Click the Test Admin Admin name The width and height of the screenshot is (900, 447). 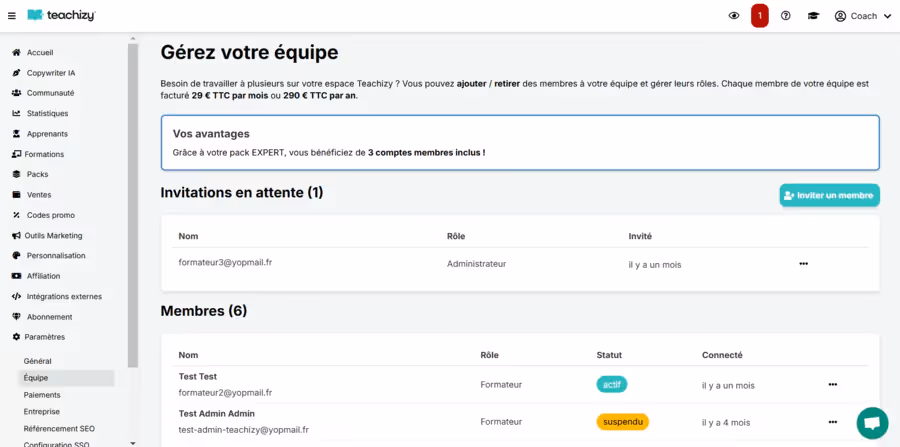click(217, 414)
